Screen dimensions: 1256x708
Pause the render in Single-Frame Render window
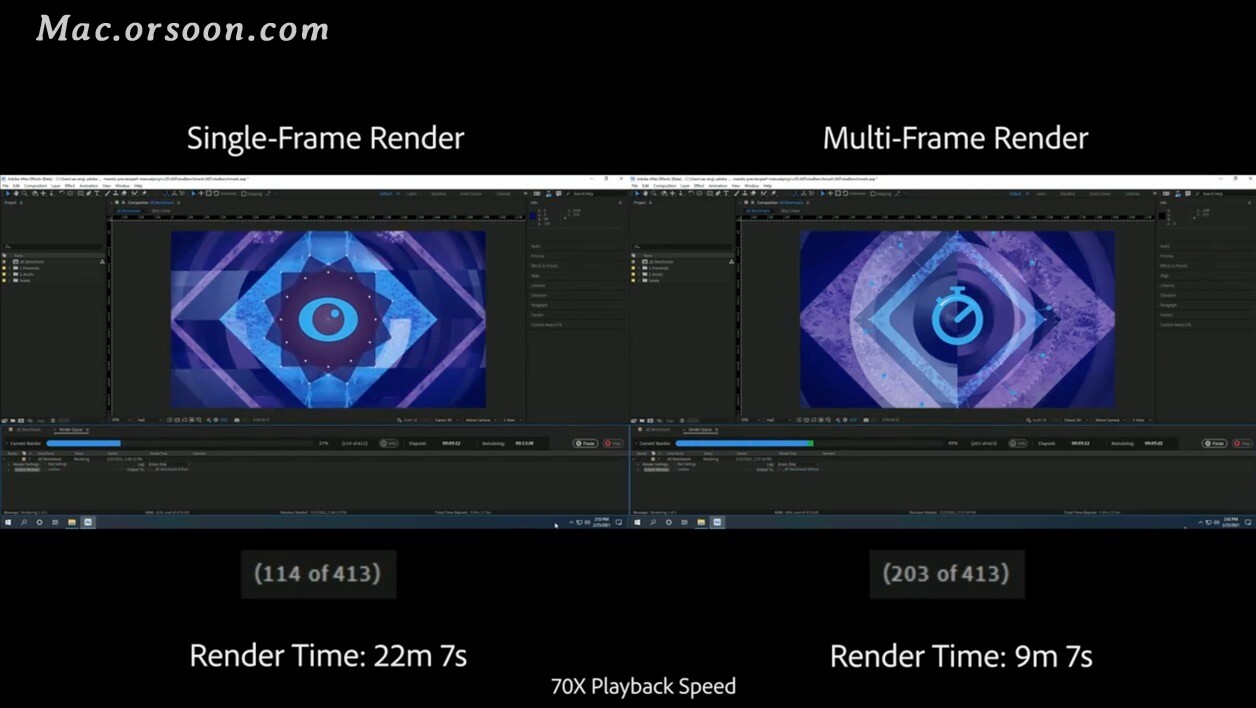[586, 443]
